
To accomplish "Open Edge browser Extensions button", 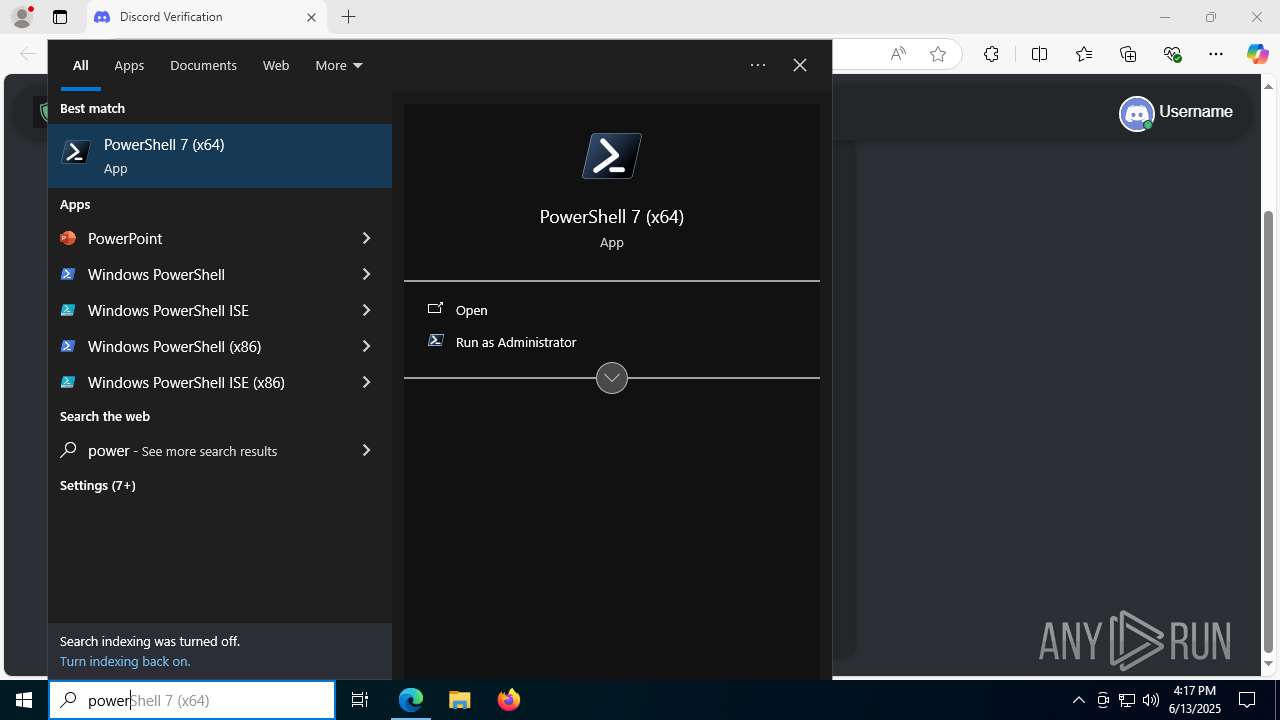I will 991,54.
